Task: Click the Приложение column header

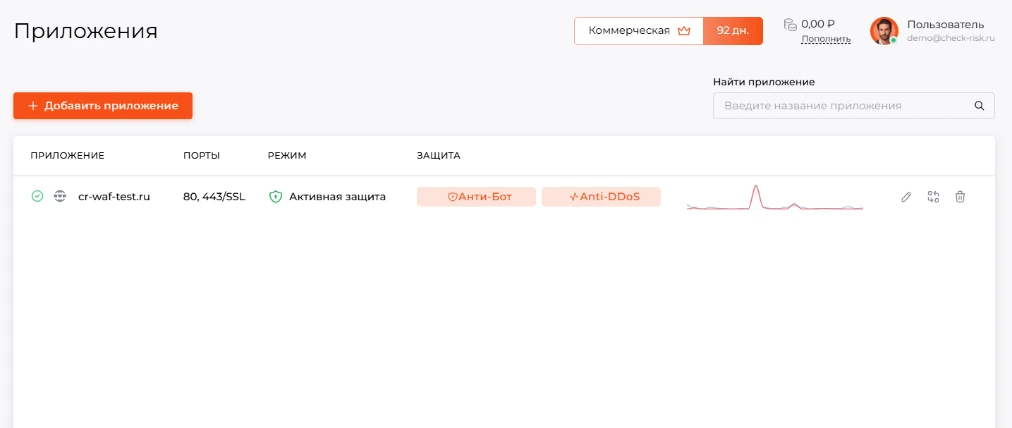Action: [x=67, y=156]
